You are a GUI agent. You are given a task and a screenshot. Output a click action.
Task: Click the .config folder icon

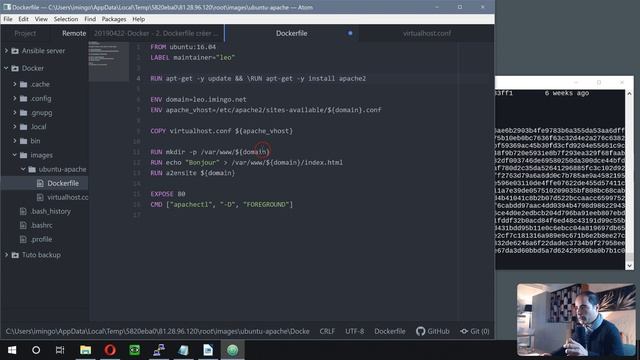[x=24, y=99]
